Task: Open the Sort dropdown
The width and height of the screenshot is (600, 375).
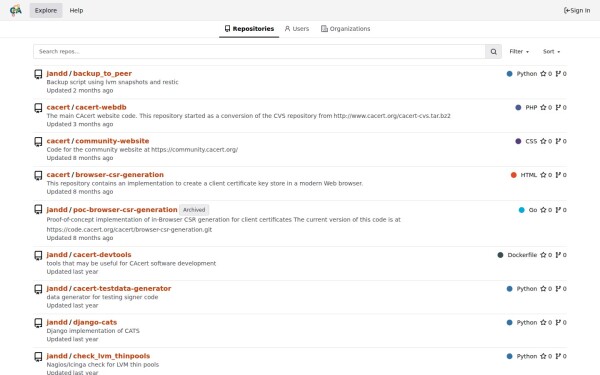Action: click(x=551, y=52)
